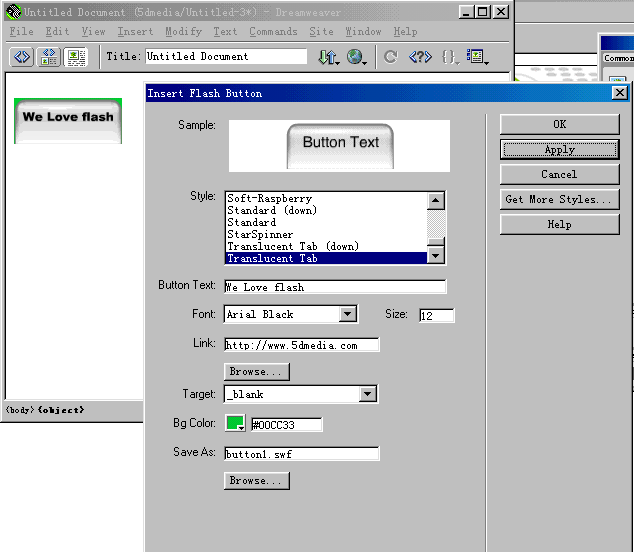This screenshot has width=634, height=552.
Task: Select the highlighted Translucent Tab style
Action: coord(326,258)
